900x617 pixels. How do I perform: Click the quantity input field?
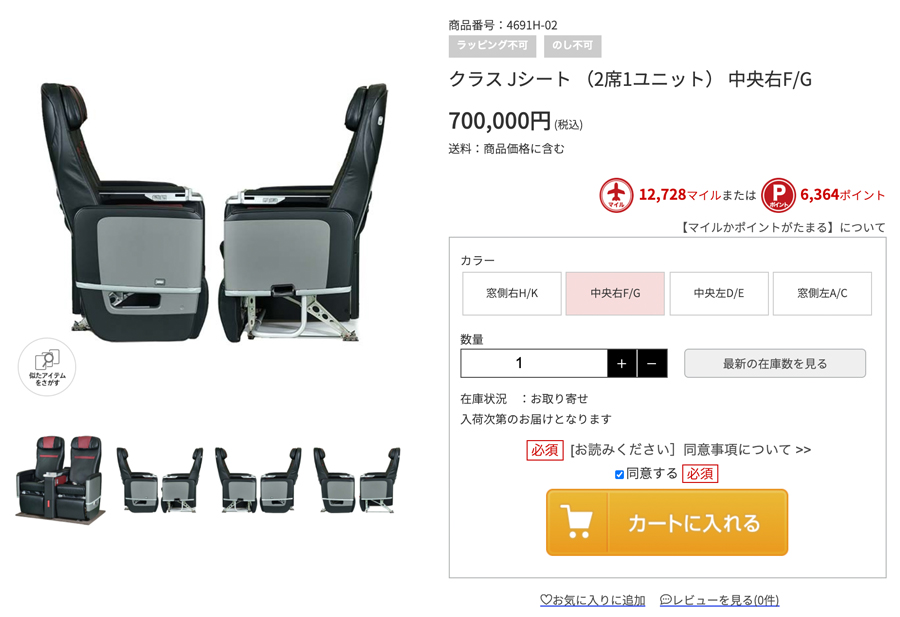pyautogui.click(x=534, y=363)
